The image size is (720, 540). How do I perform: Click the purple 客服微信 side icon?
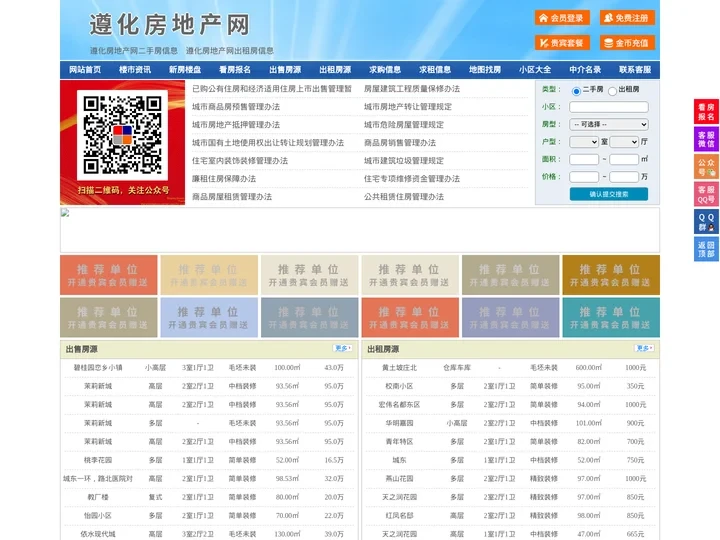(706, 139)
